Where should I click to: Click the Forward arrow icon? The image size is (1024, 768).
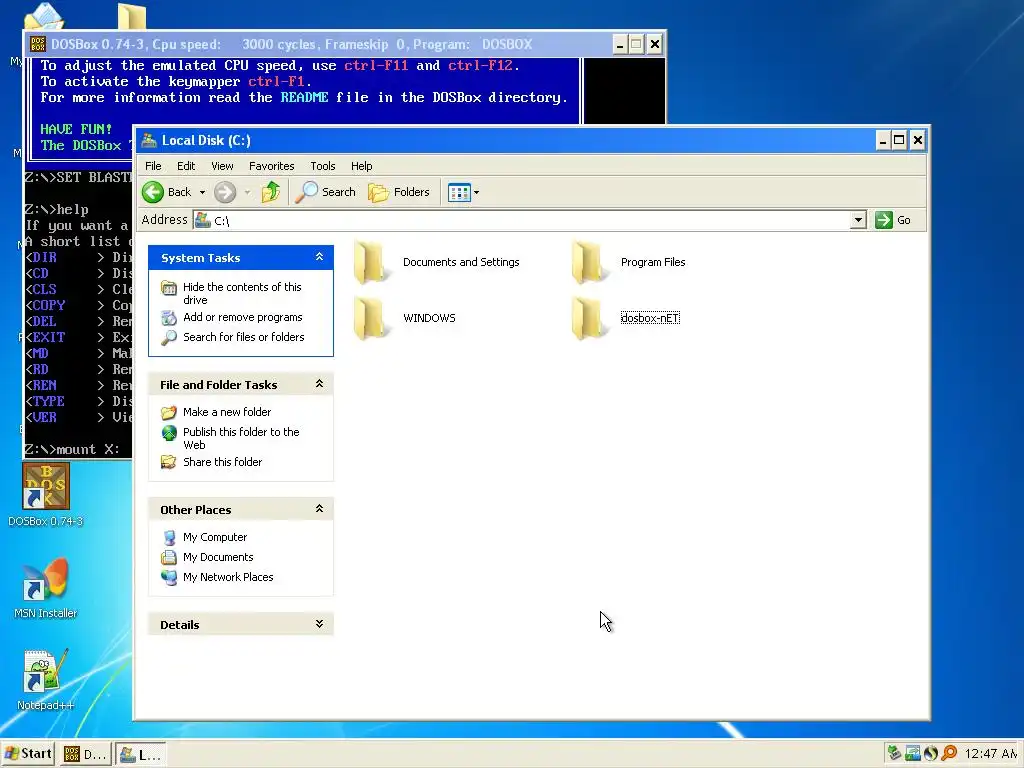point(225,192)
